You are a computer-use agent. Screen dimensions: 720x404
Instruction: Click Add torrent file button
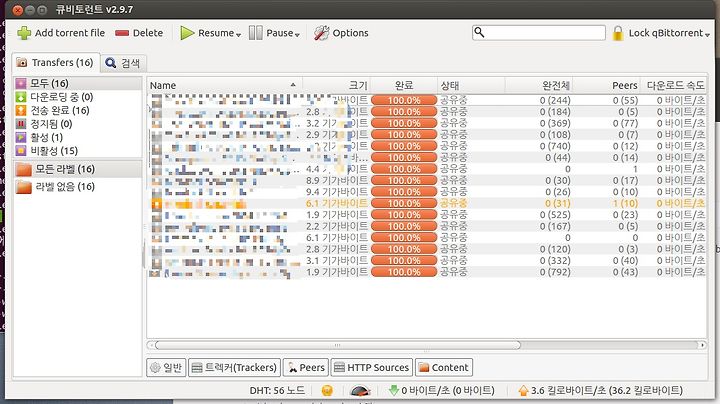pyautogui.click(x=61, y=33)
